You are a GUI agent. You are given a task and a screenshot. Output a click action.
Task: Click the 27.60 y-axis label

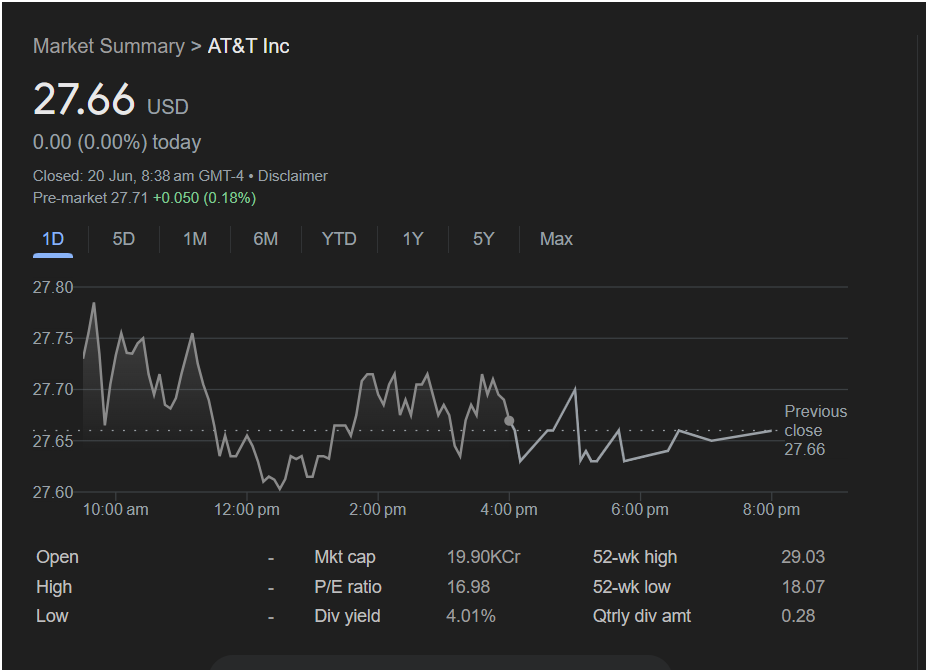point(53,492)
